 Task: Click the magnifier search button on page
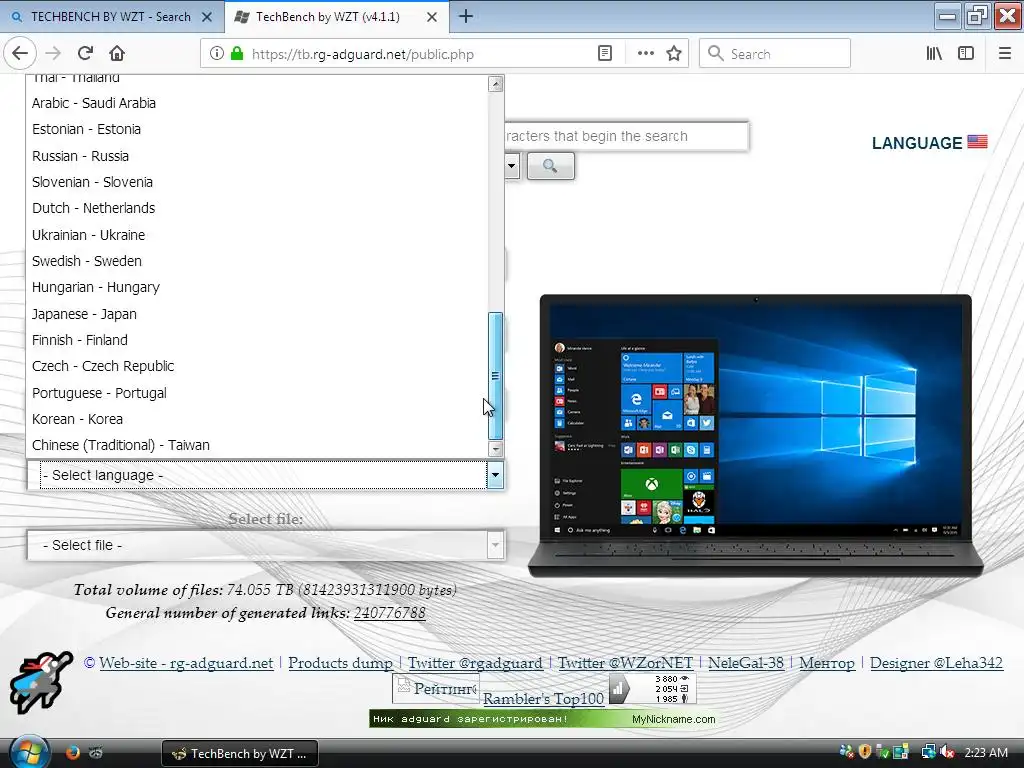551,166
